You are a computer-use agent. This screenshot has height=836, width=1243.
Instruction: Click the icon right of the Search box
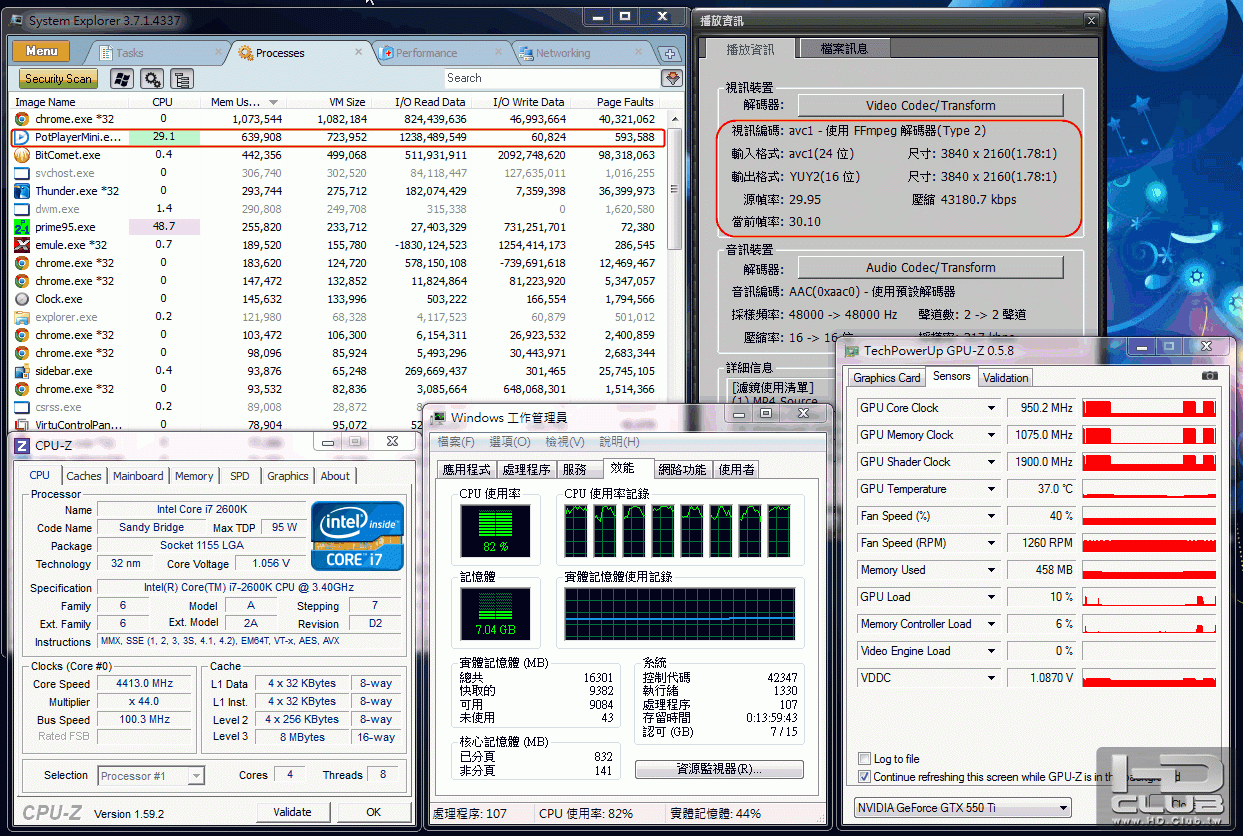[672, 78]
